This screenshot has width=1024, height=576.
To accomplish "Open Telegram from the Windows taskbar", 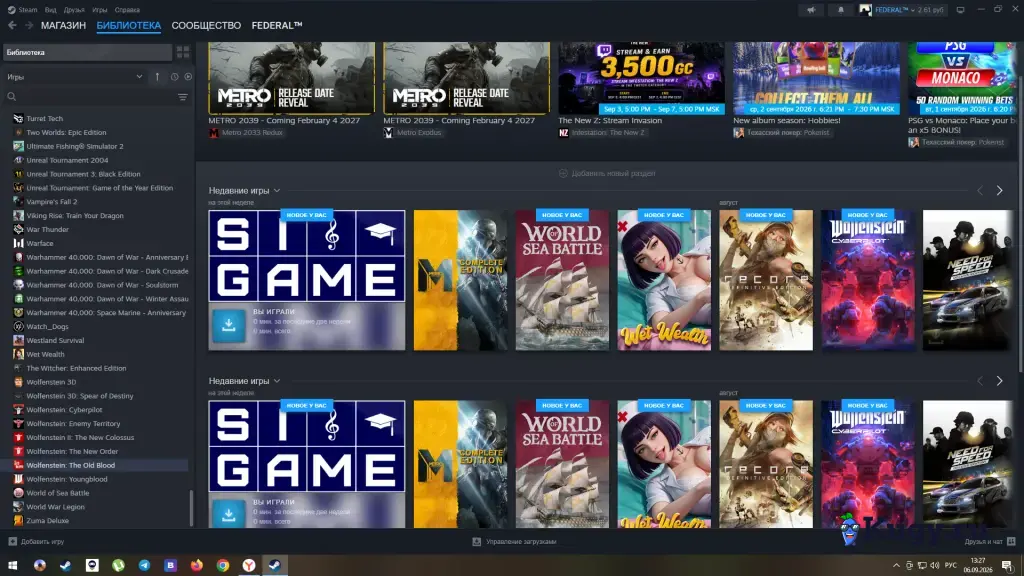I will [144, 565].
